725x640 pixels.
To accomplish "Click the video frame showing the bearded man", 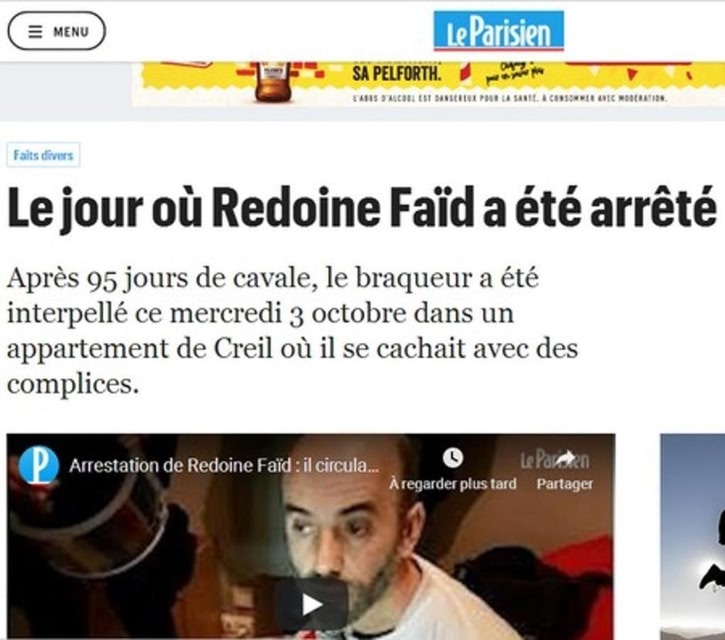I will point(311,537).
